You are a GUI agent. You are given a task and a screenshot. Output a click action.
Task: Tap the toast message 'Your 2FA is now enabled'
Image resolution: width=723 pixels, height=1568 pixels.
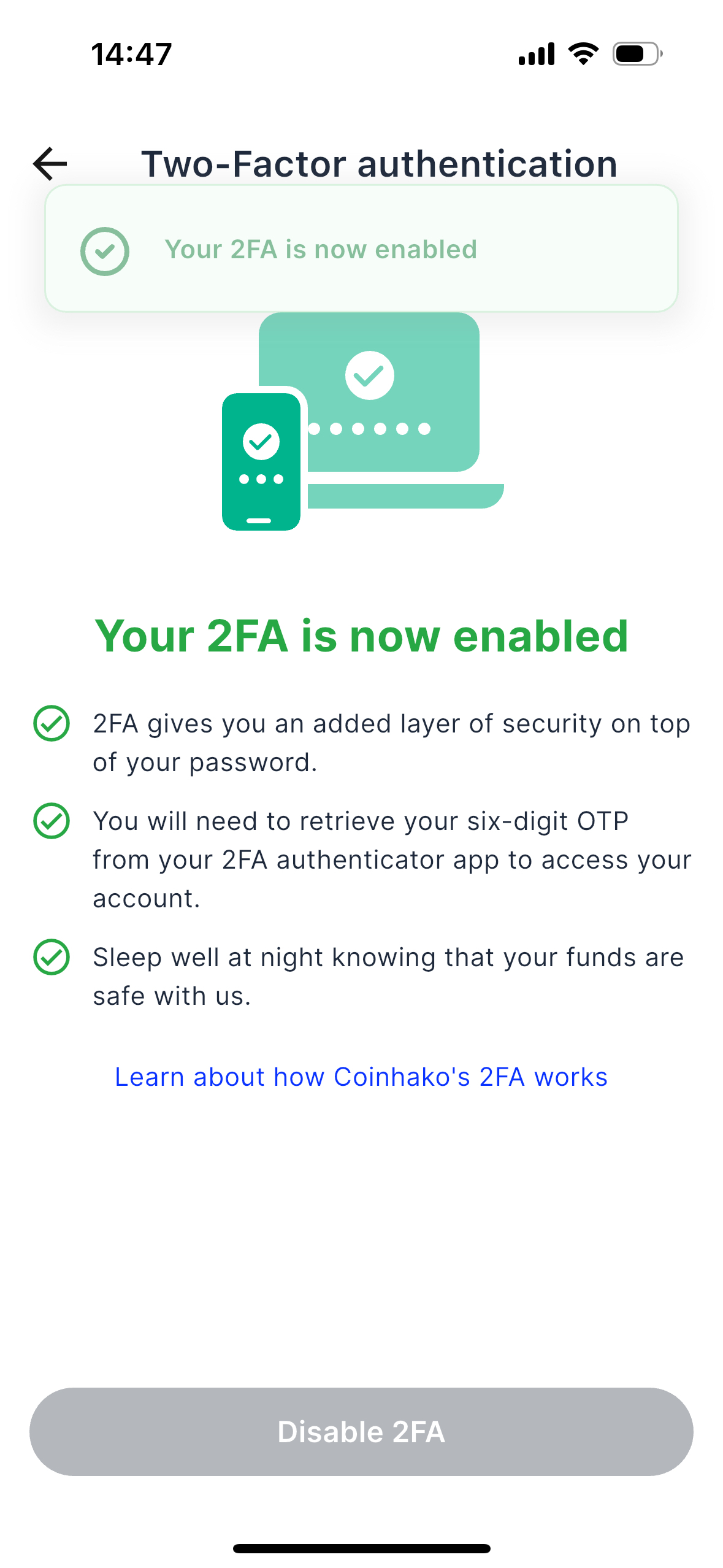[x=321, y=250]
